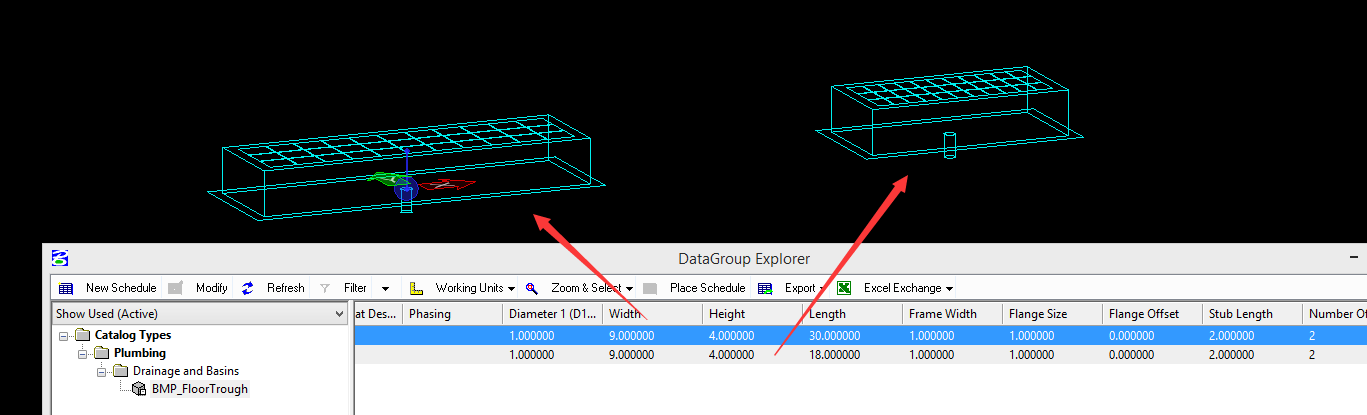Viewport: 1367px width, 415px height.
Task: Open the Working Units dropdown arrow
Action: point(511,288)
